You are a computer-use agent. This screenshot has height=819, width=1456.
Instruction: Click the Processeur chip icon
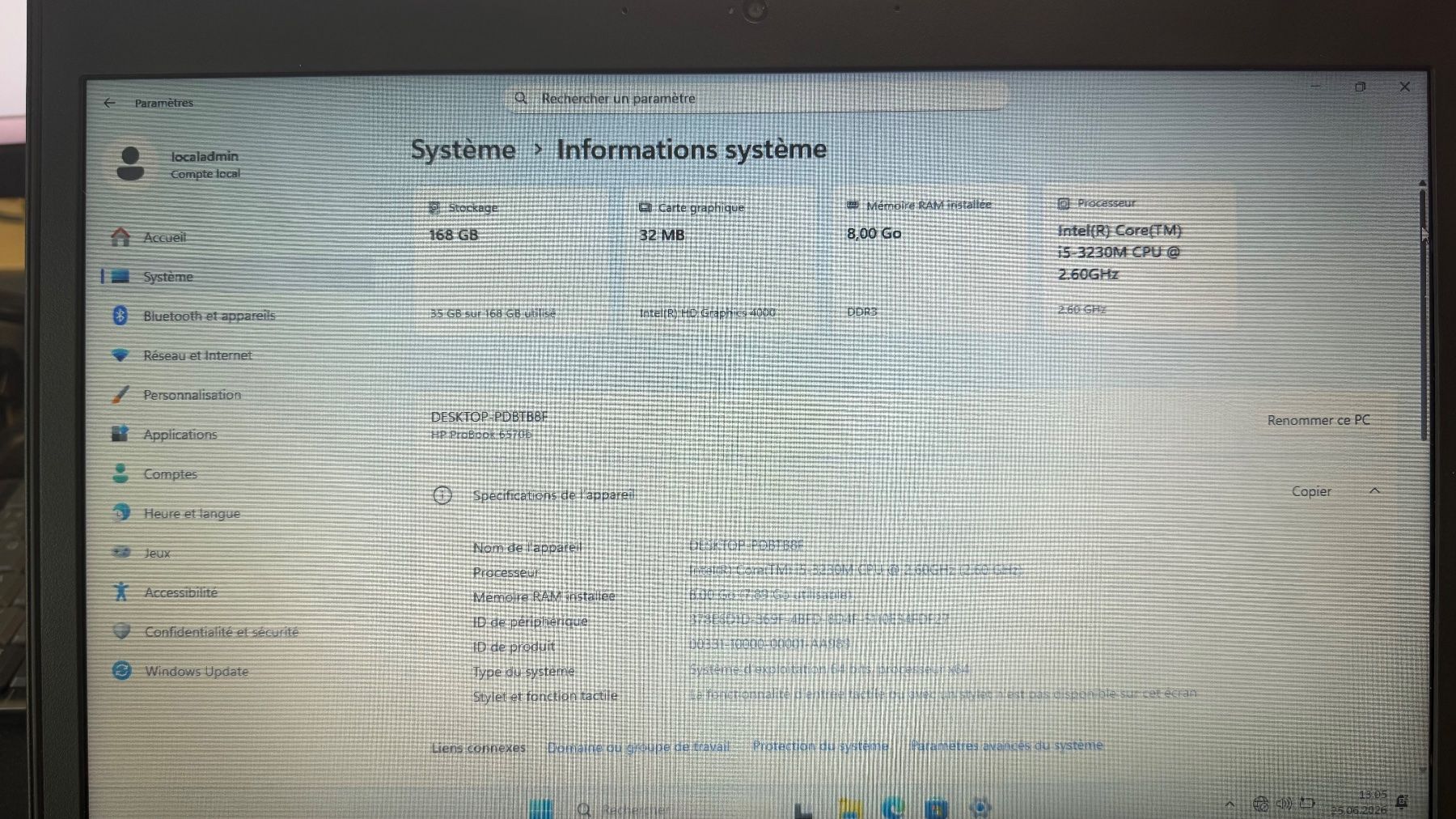click(x=1064, y=204)
